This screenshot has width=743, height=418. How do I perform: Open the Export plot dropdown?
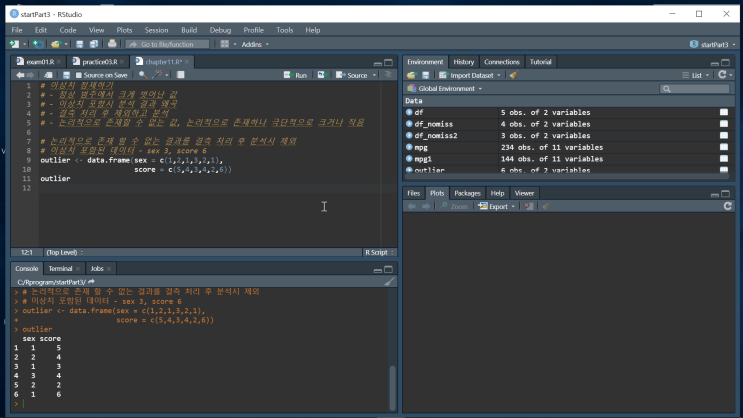click(x=496, y=206)
